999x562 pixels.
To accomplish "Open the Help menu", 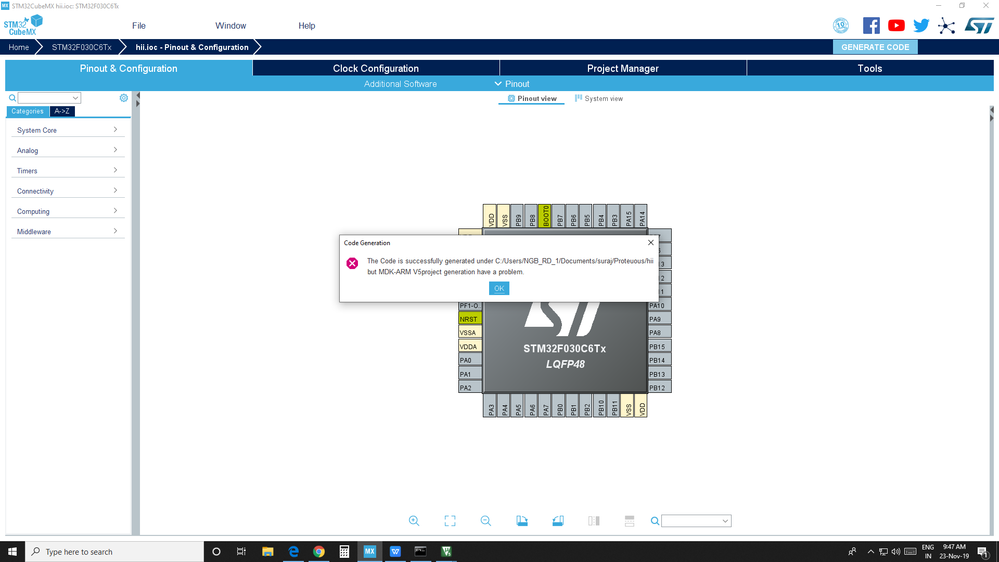I will tap(306, 25).
